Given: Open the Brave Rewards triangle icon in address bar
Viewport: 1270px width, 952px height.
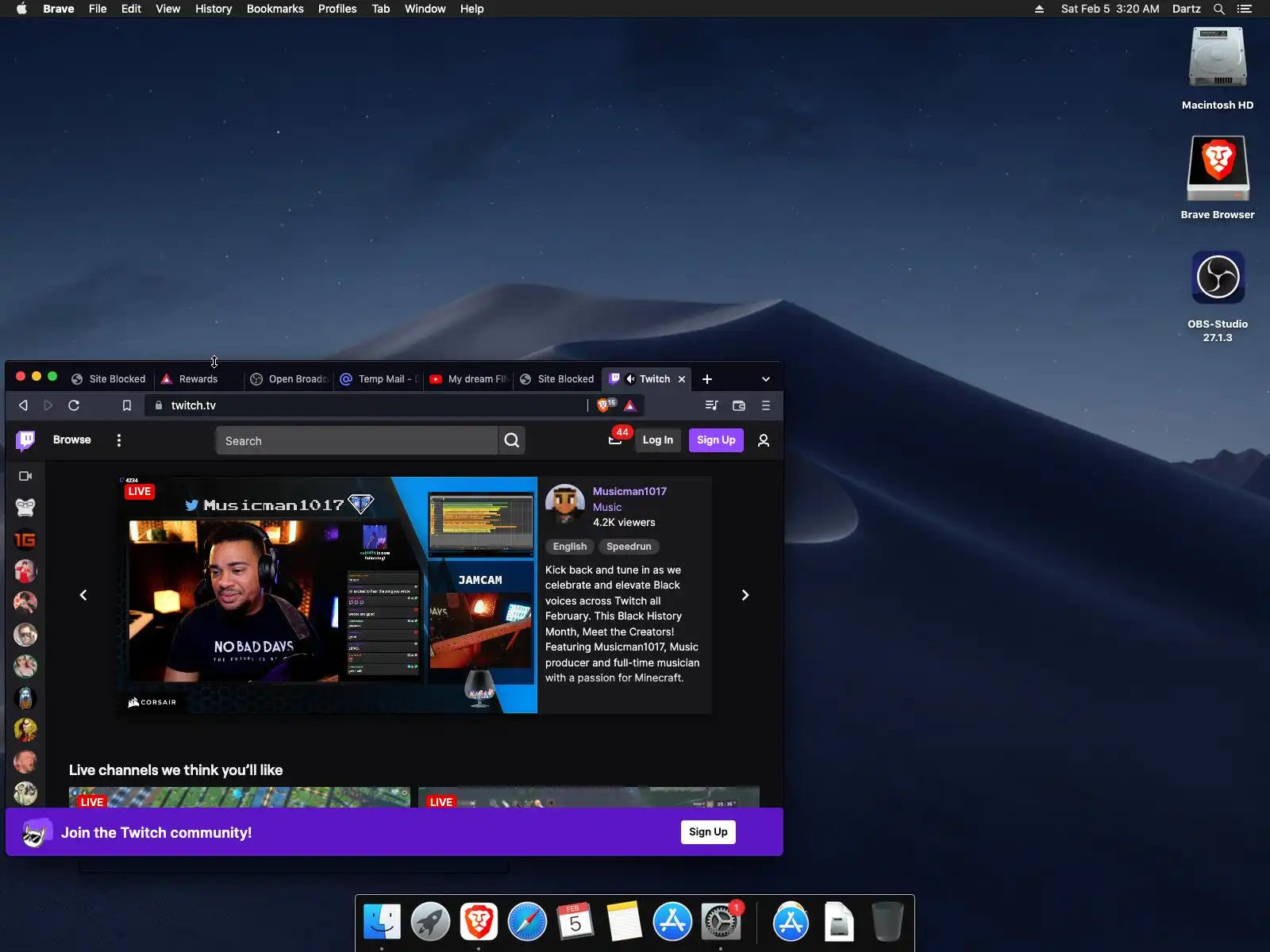Looking at the screenshot, I should [630, 405].
